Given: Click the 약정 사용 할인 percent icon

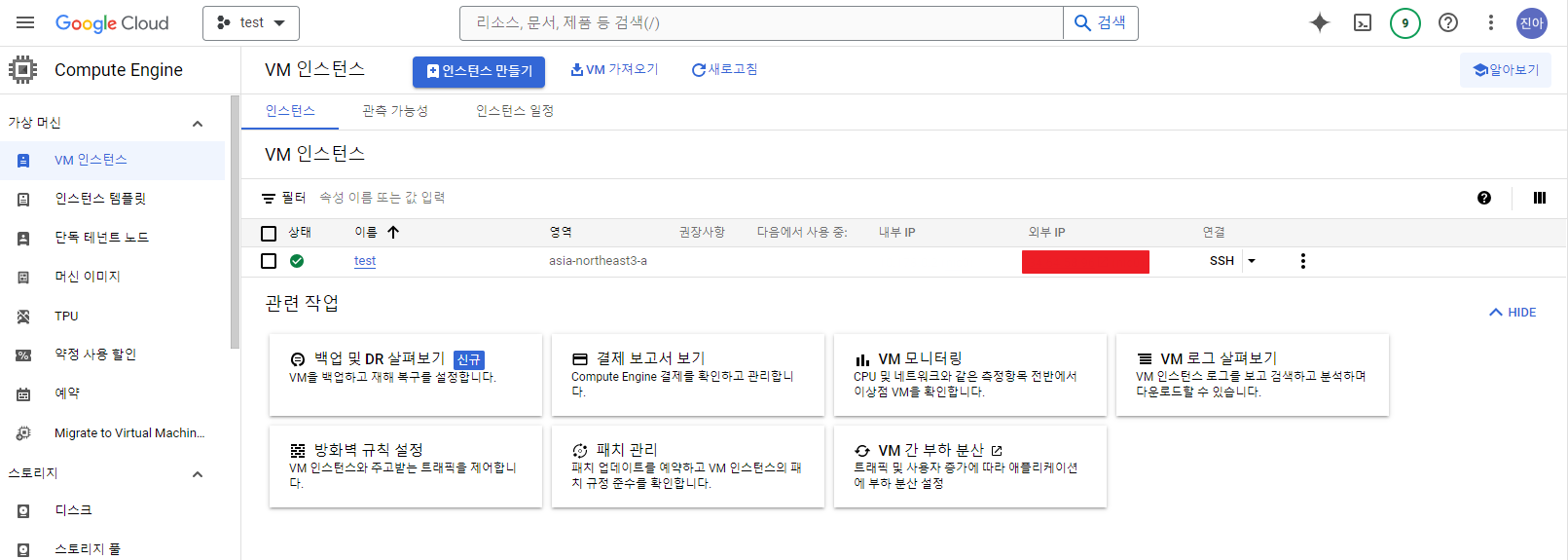Looking at the screenshot, I should (23, 355).
